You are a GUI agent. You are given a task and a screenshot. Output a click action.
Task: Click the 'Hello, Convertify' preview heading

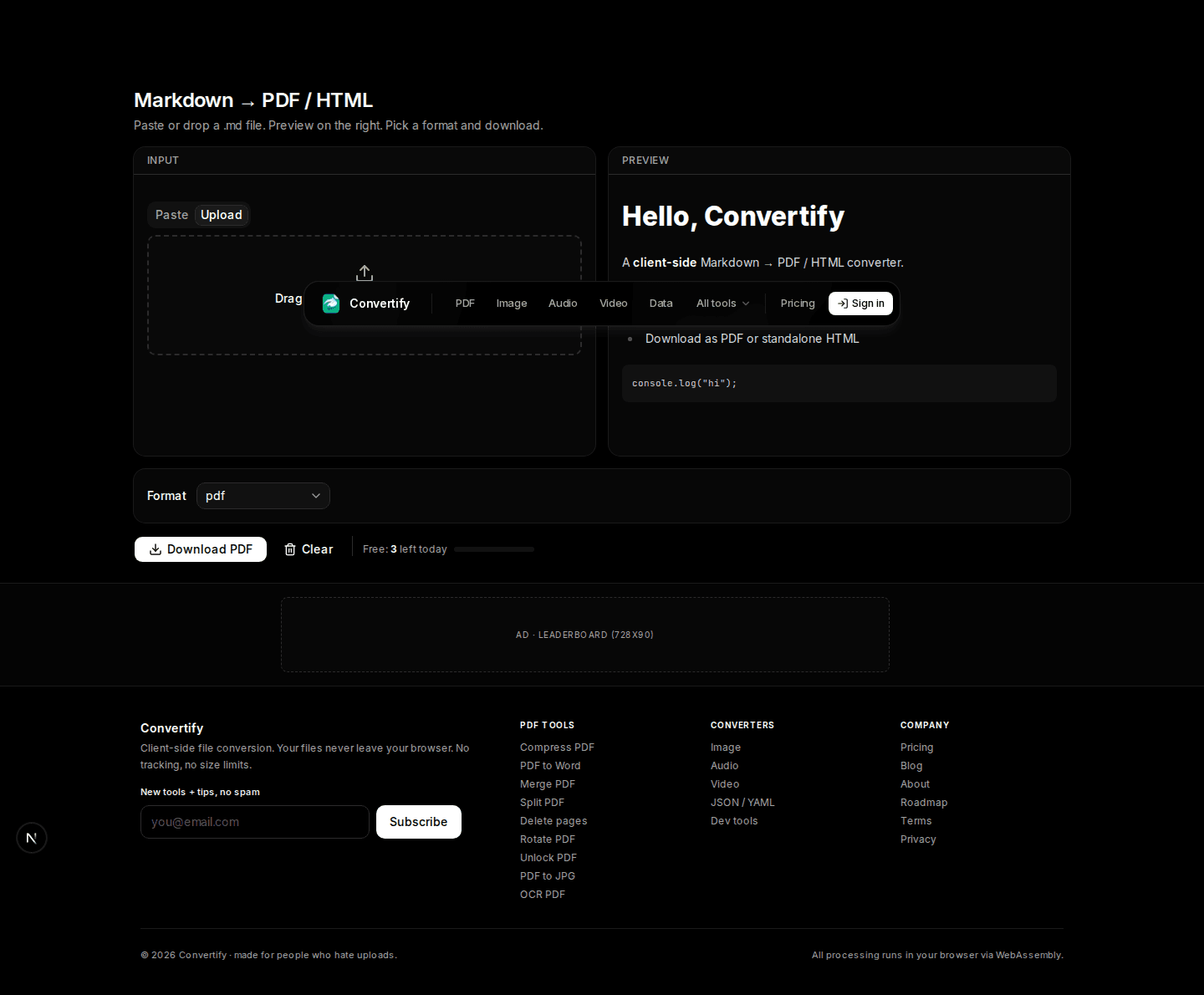tap(733, 217)
